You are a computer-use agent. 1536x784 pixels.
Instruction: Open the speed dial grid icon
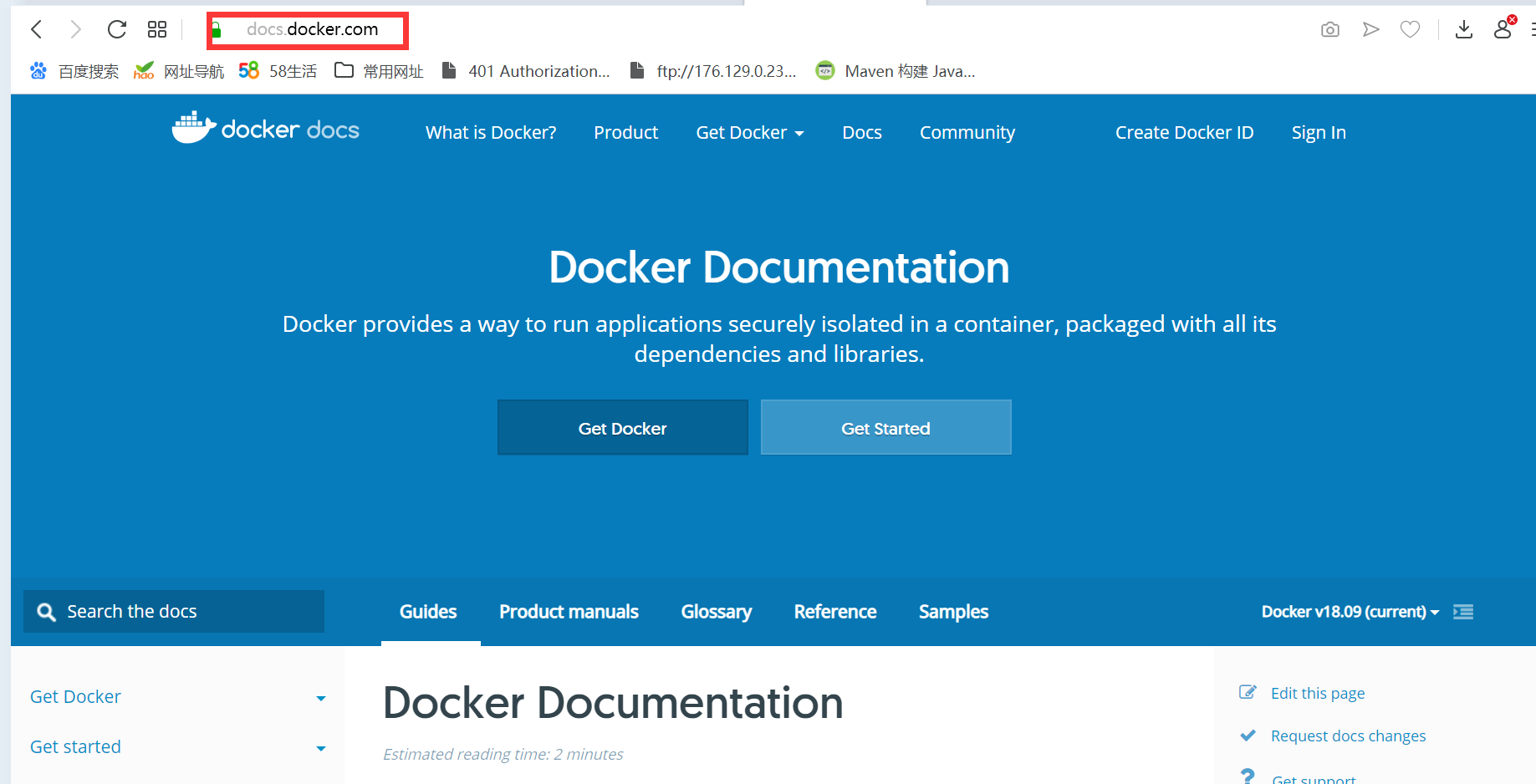(x=157, y=29)
